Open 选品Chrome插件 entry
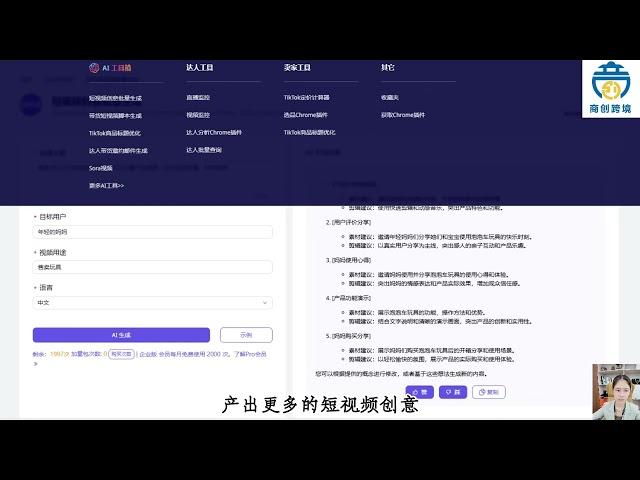 (306, 115)
